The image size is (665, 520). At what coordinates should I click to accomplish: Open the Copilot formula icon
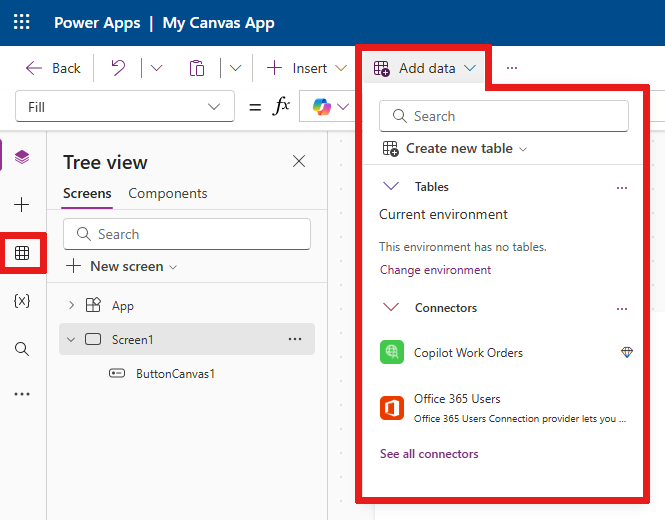(322, 106)
